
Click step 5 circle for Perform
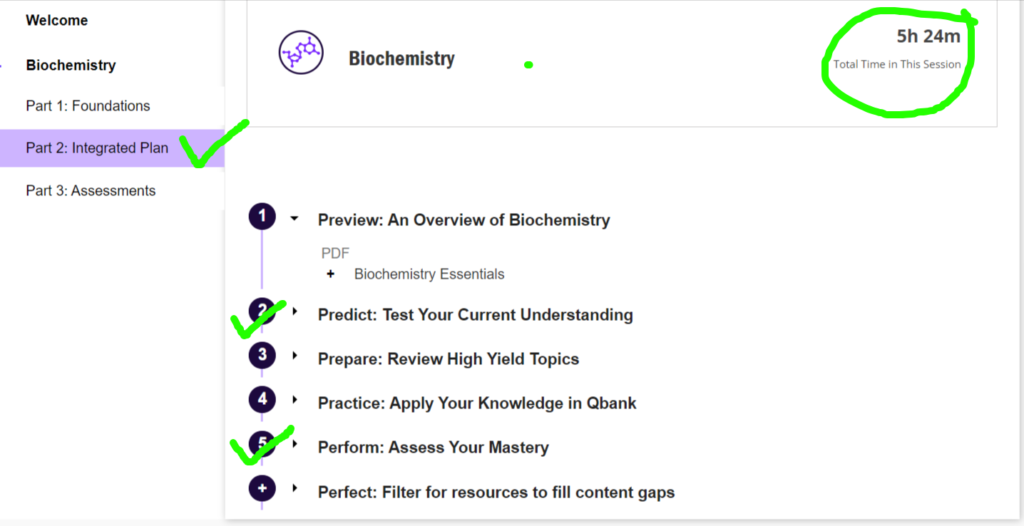262,445
